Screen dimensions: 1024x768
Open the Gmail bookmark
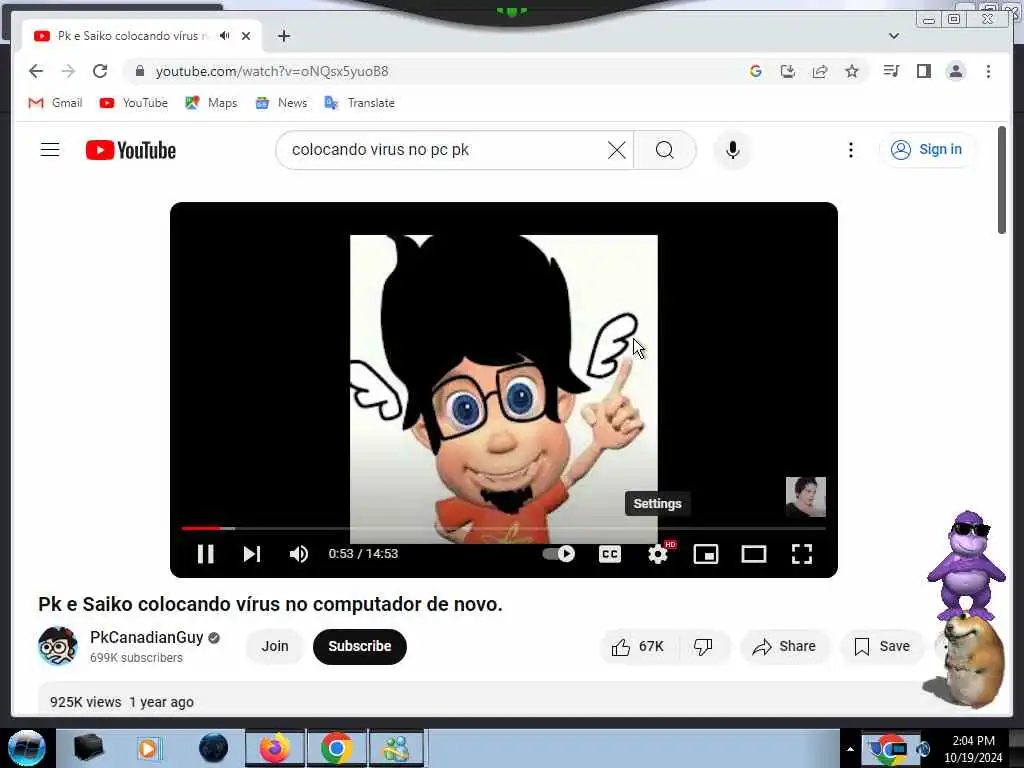pyautogui.click(x=56, y=103)
